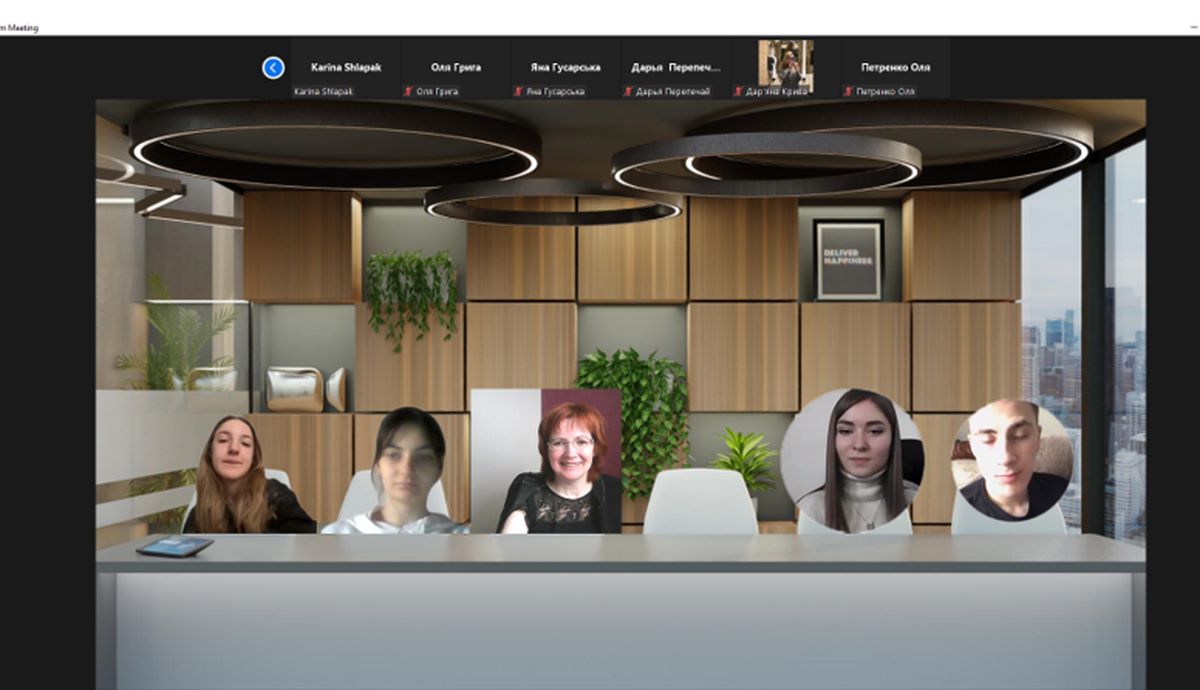Click circular video of man in black shirt
Viewport: 1200px width, 690px height.
point(1011,460)
